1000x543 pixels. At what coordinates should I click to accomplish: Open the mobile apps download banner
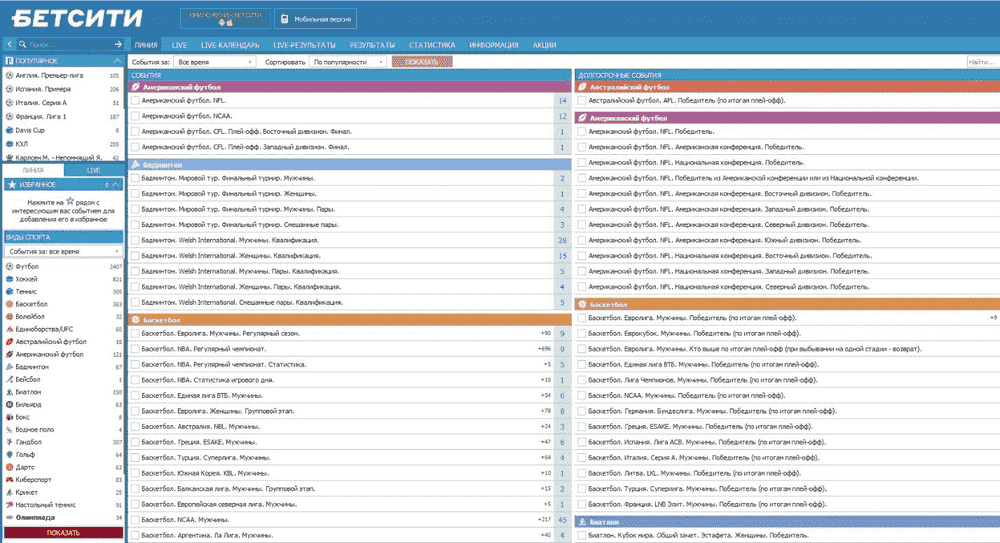point(225,19)
